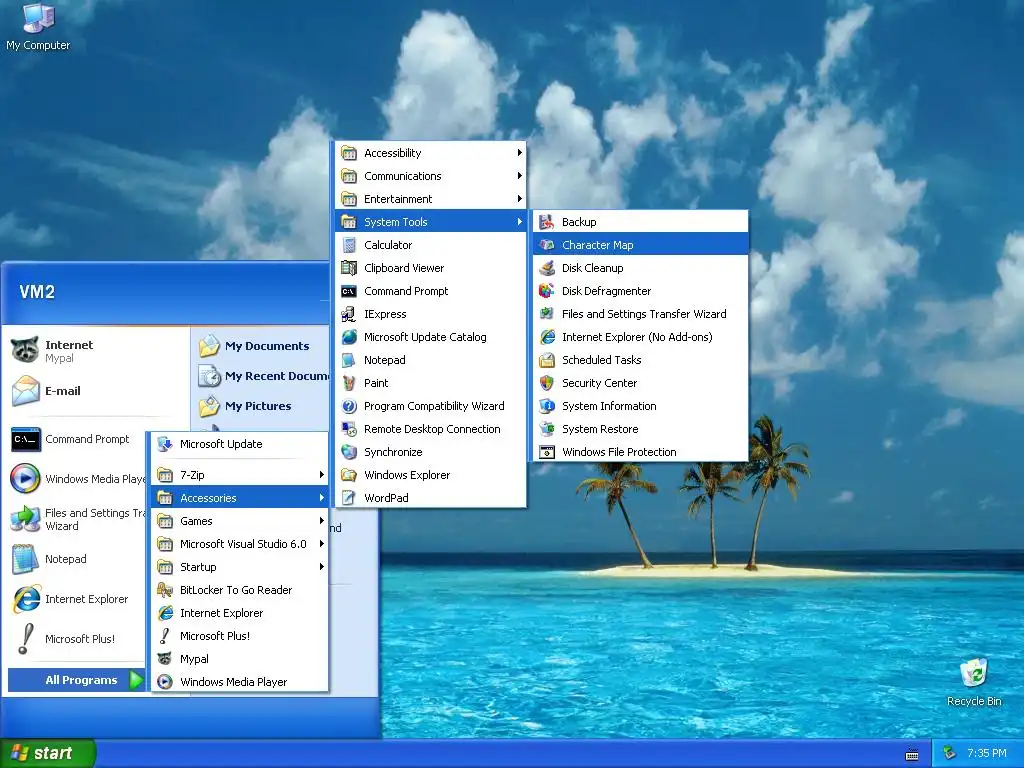Select Windows File Protection entry
1024x768 pixels.
(641, 452)
